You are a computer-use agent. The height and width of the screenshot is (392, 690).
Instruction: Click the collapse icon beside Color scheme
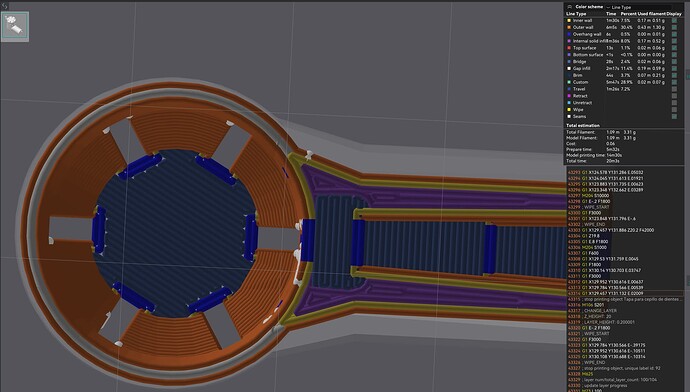[569, 7]
